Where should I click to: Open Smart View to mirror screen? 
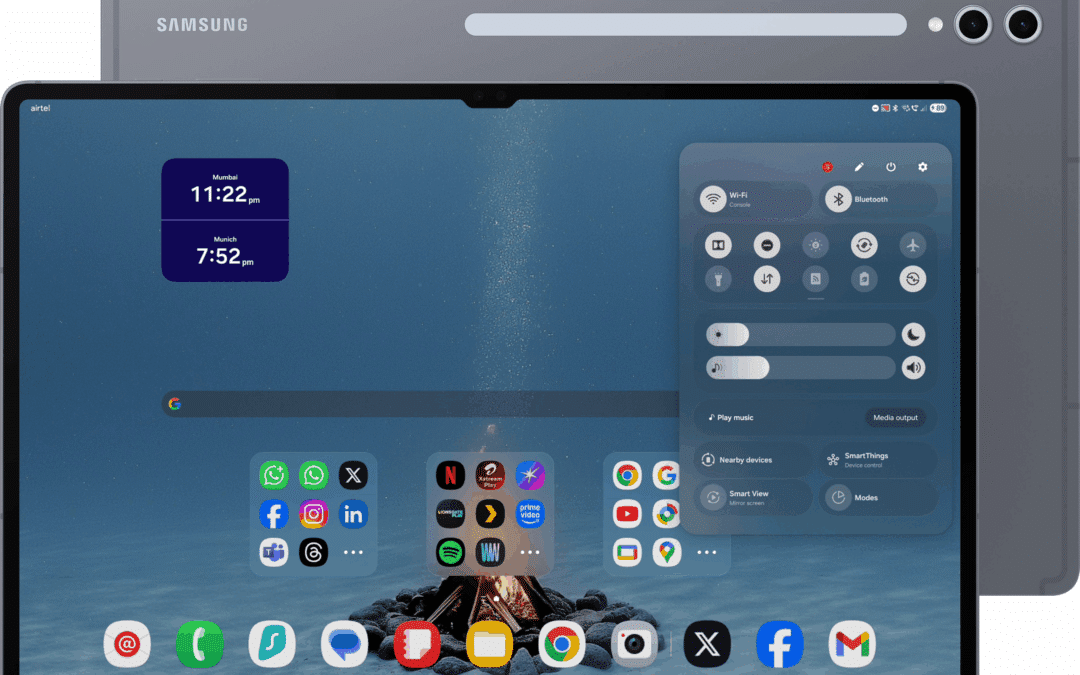[753, 497]
